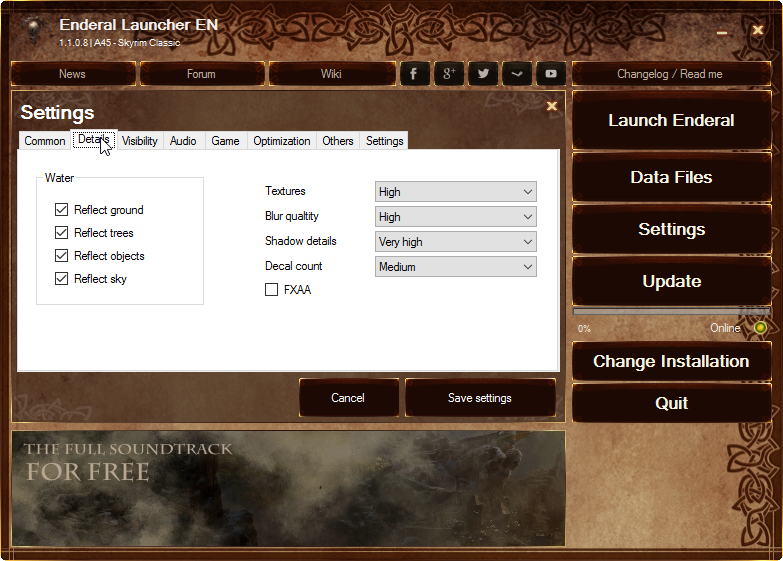Click the Google Plus icon

[x=449, y=74]
